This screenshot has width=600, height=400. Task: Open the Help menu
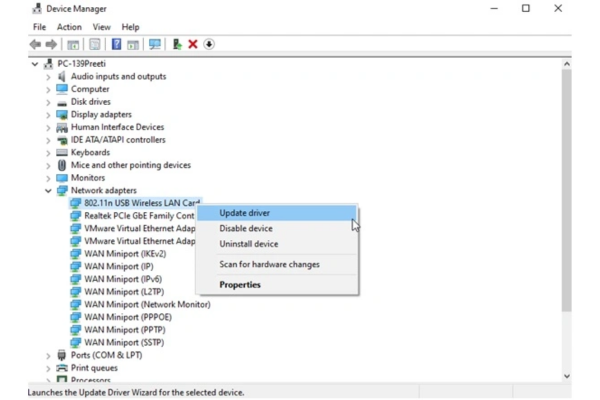tap(130, 27)
